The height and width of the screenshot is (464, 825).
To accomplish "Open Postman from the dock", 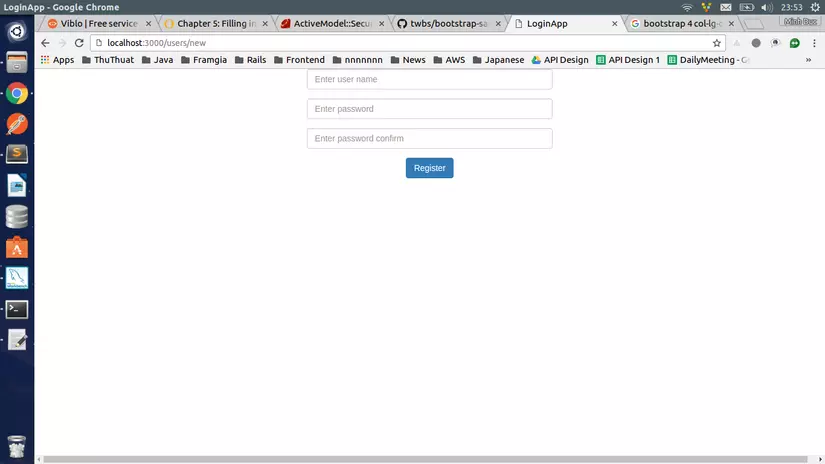I will pyautogui.click(x=17, y=124).
